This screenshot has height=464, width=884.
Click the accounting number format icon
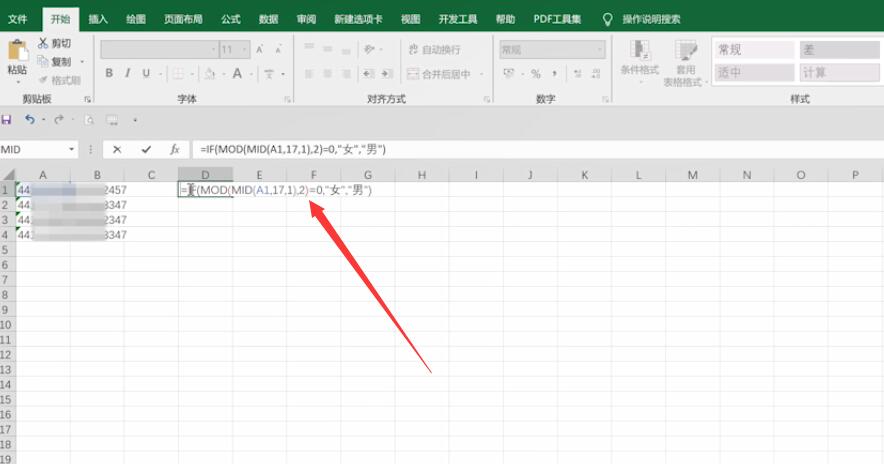509,73
